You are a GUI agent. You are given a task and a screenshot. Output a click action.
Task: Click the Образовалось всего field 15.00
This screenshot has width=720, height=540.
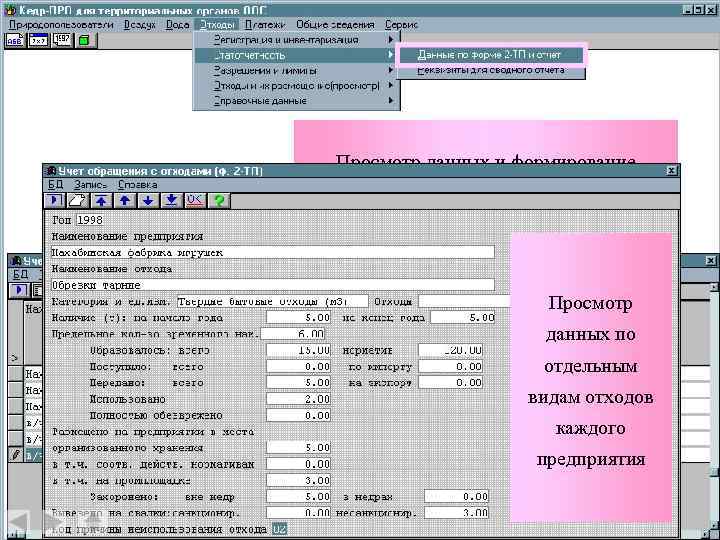(298, 350)
